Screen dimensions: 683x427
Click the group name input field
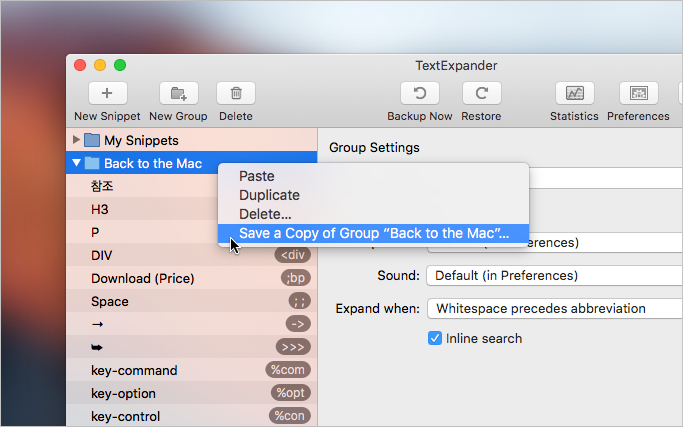[x=606, y=178]
